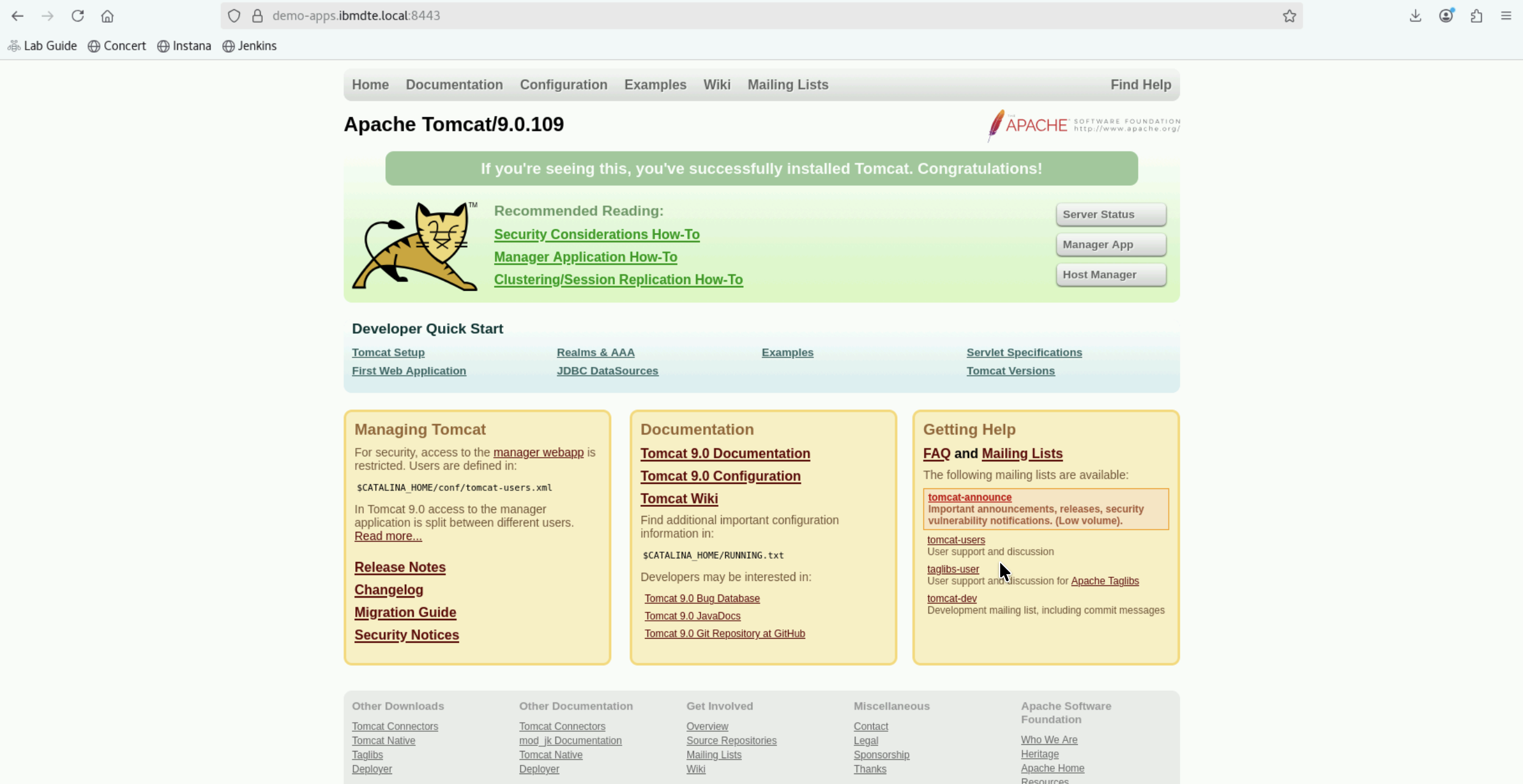Open the hamburger application menu

(1506, 16)
